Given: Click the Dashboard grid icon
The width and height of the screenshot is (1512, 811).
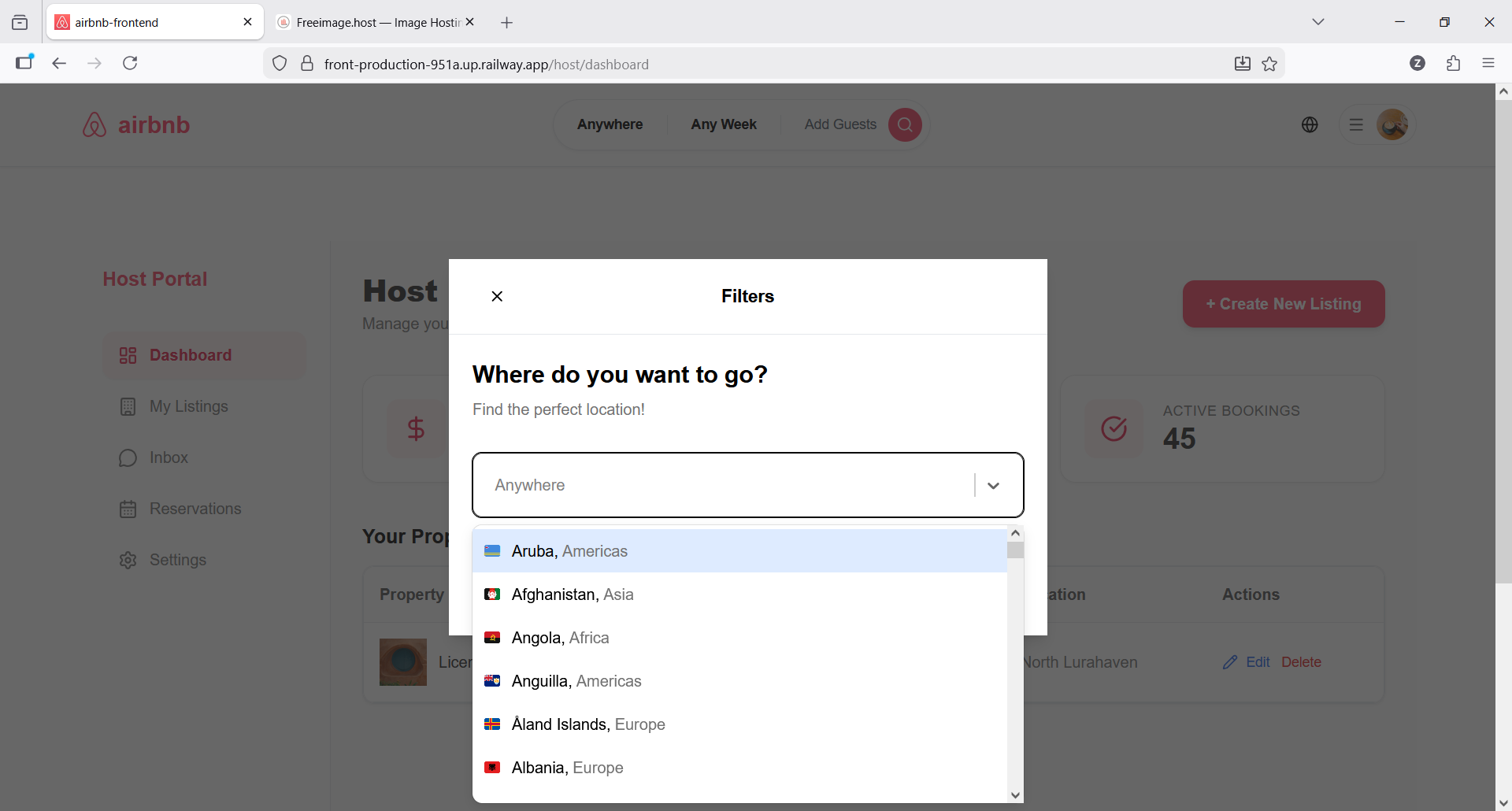Looking at the screenshot, I should pyautogui.click(x=128, y=356).
